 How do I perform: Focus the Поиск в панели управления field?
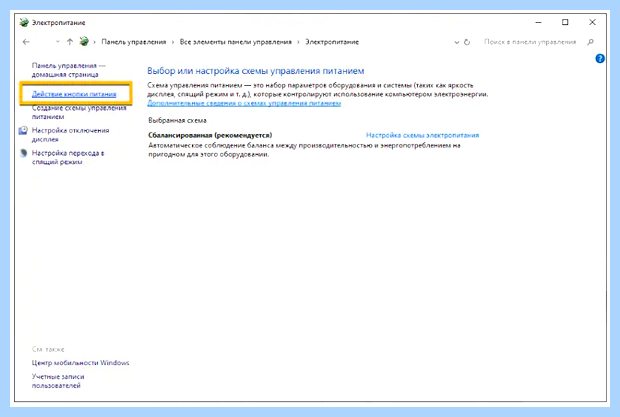(x=530, y=42)
